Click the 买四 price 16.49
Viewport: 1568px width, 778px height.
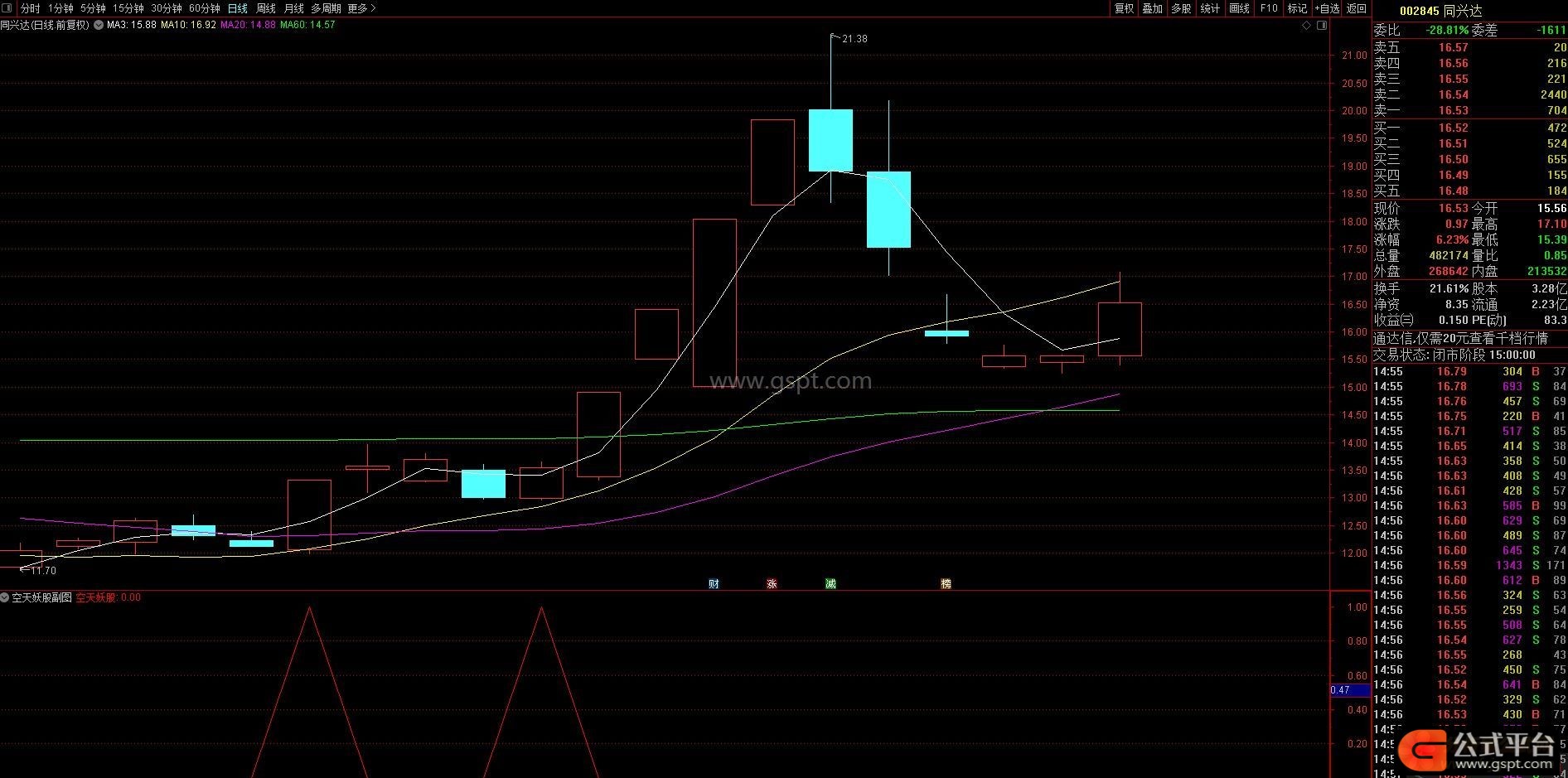[1453, 175]
